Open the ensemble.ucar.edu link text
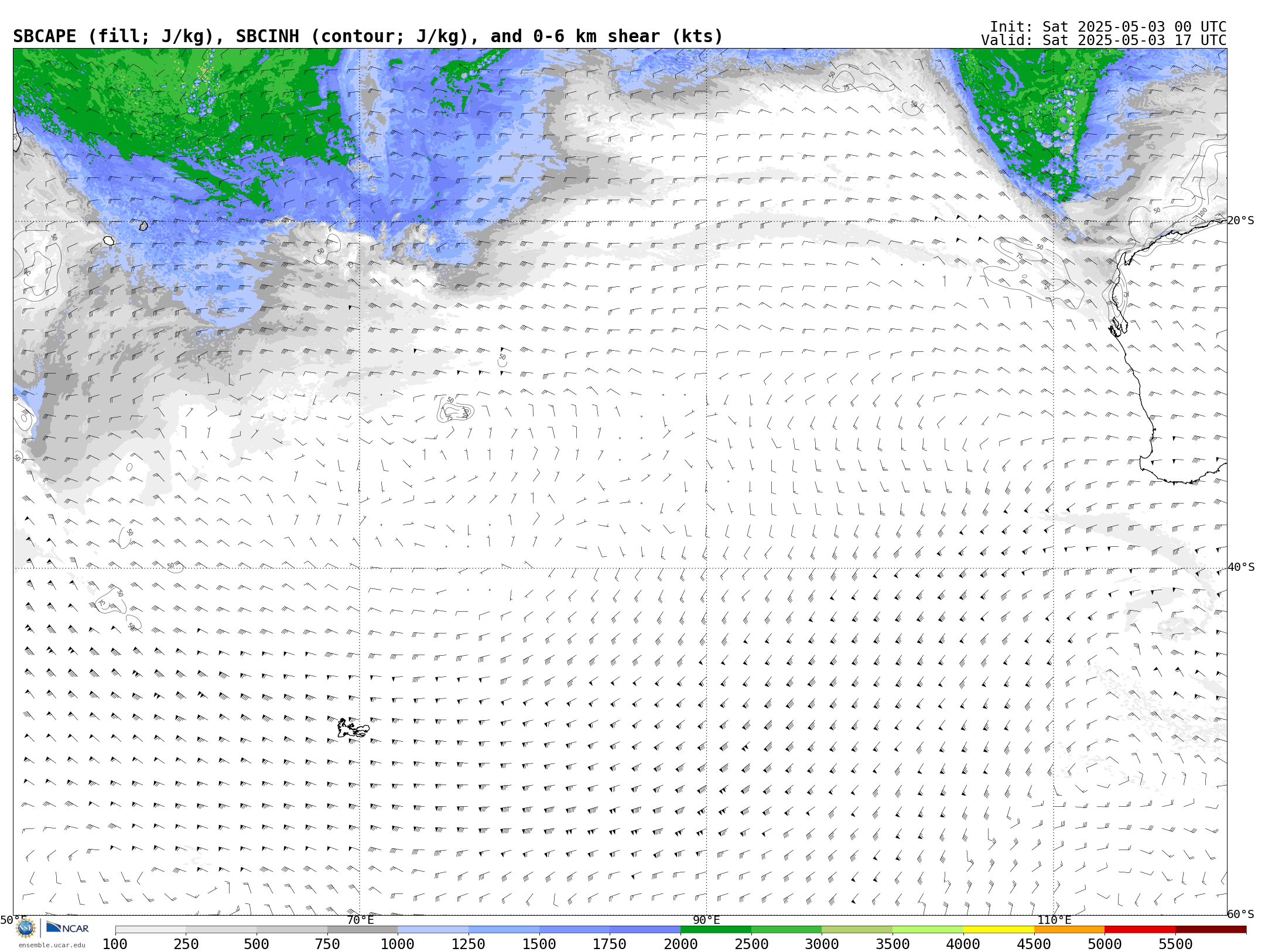Viewport: 1265px width, 952px height. point(52,945)
